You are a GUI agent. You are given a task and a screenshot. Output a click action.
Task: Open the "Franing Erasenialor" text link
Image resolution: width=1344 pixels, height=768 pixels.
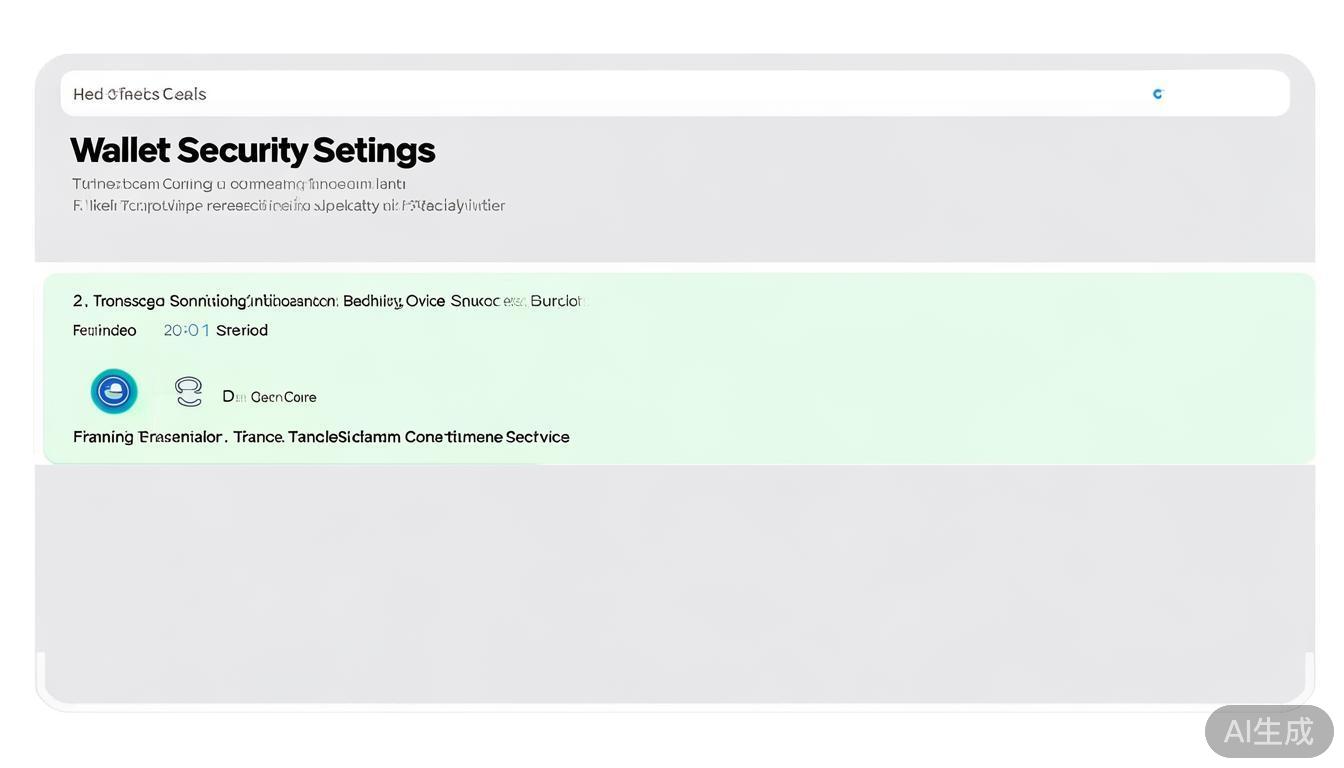point(149,437)
